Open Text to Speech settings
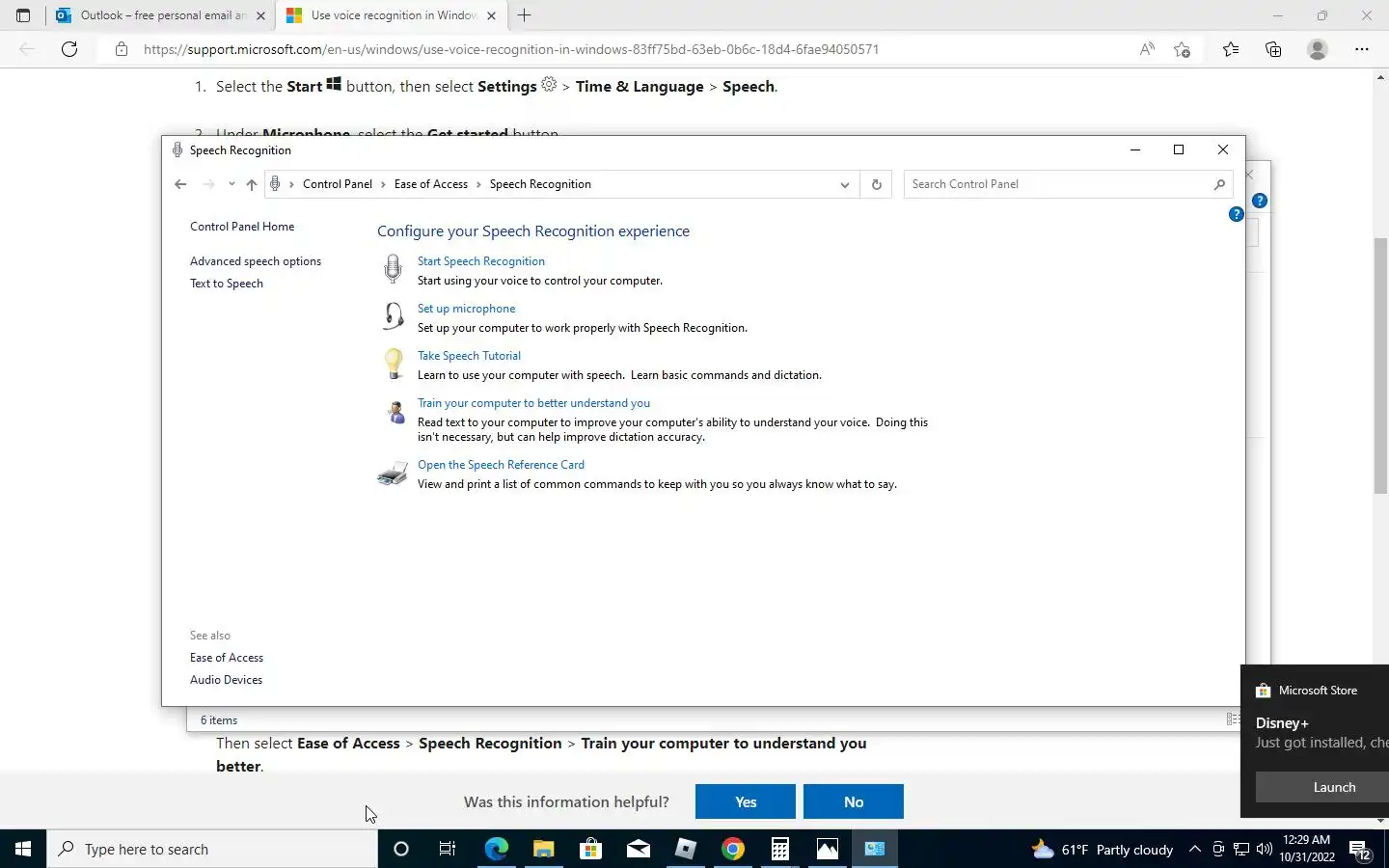Screen dimensions: 1389x868 click(x=227, y=284)
